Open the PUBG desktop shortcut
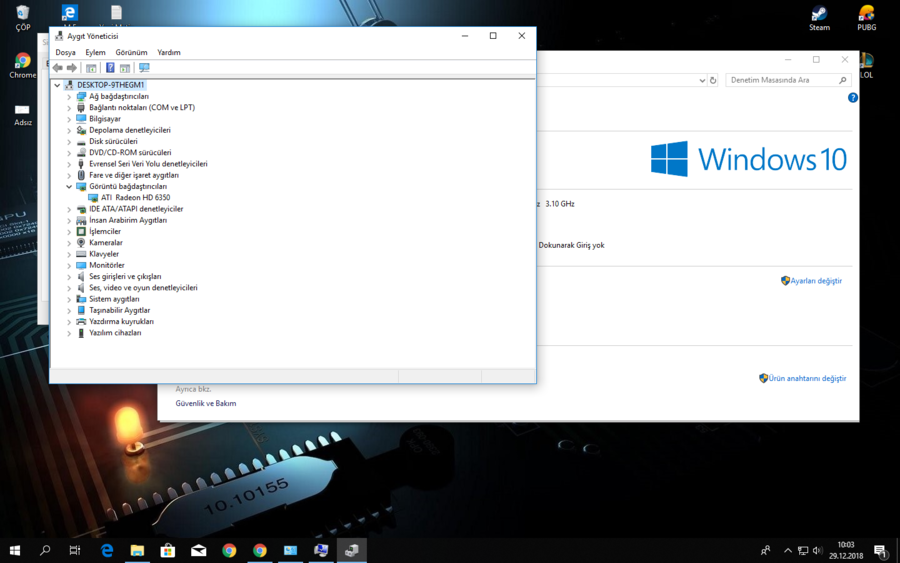 pos(866,17)
